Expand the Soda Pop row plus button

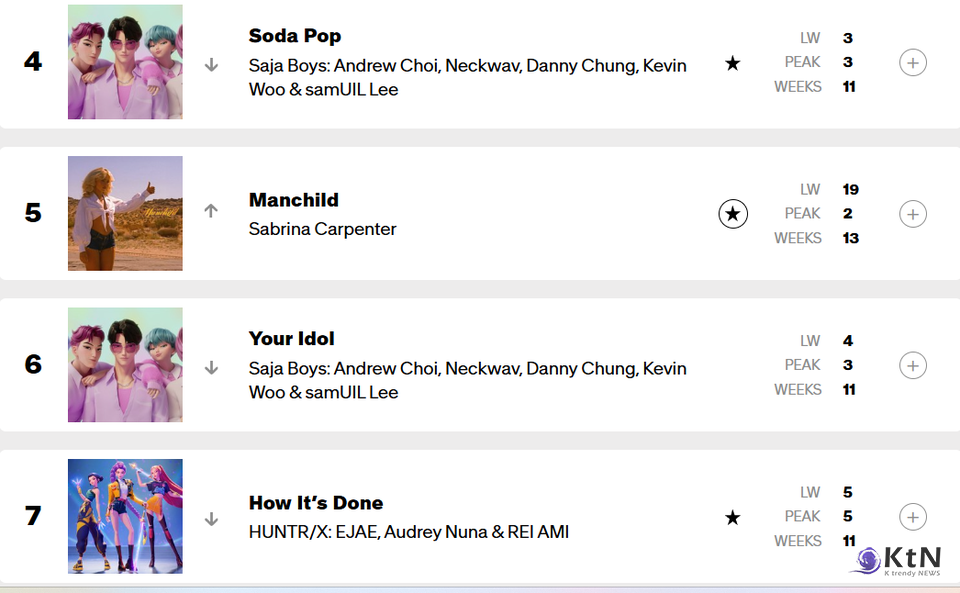912,63
